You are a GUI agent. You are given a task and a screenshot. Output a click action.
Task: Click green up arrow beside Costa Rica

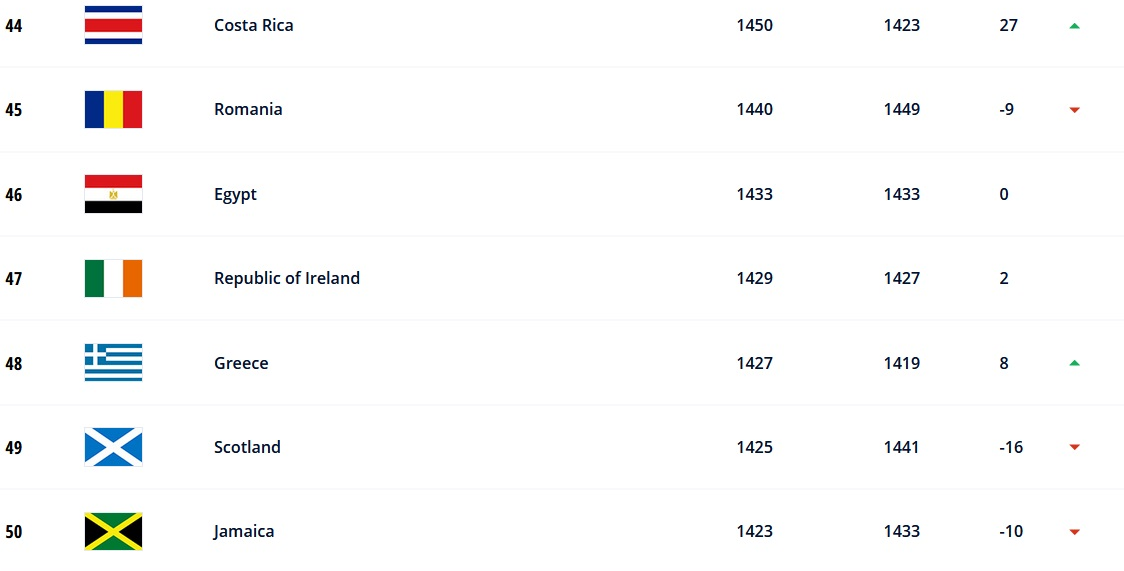(x=1074, y=26)
